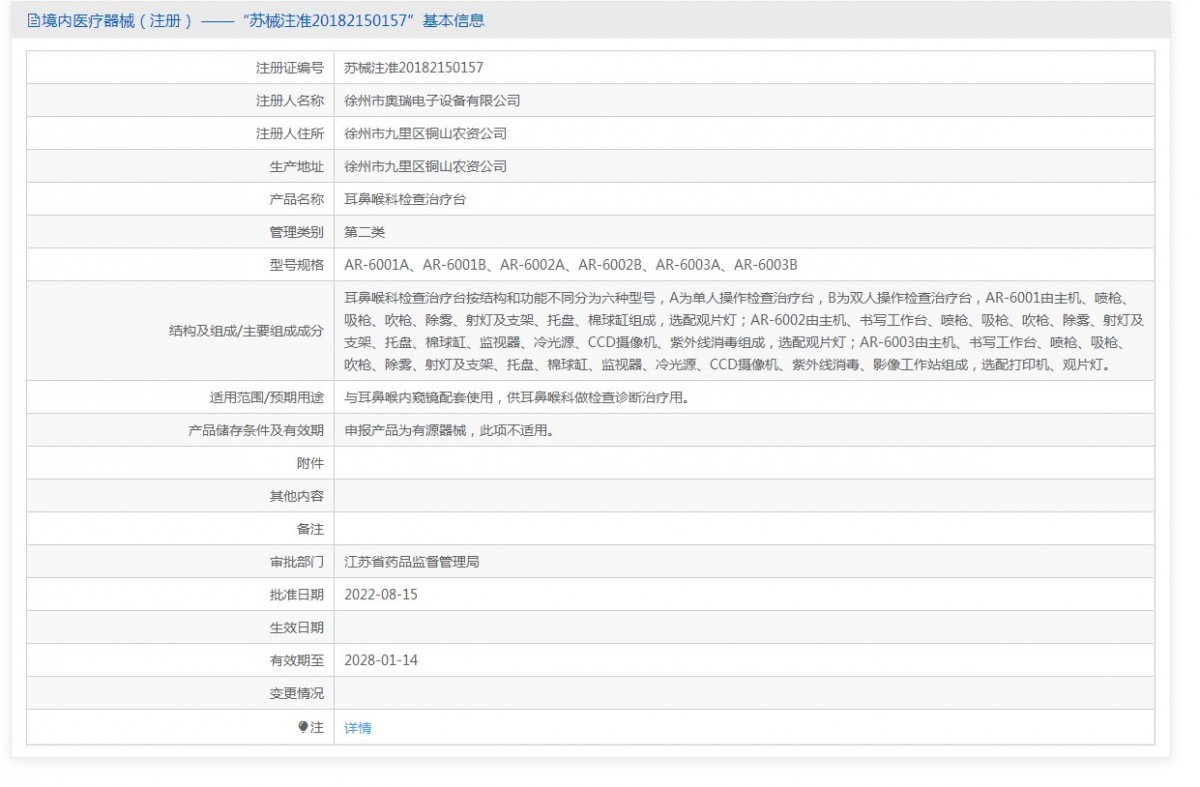Click model number AR-6003B
Viewport: 1200px width, 787px height.
pos(766,266)
